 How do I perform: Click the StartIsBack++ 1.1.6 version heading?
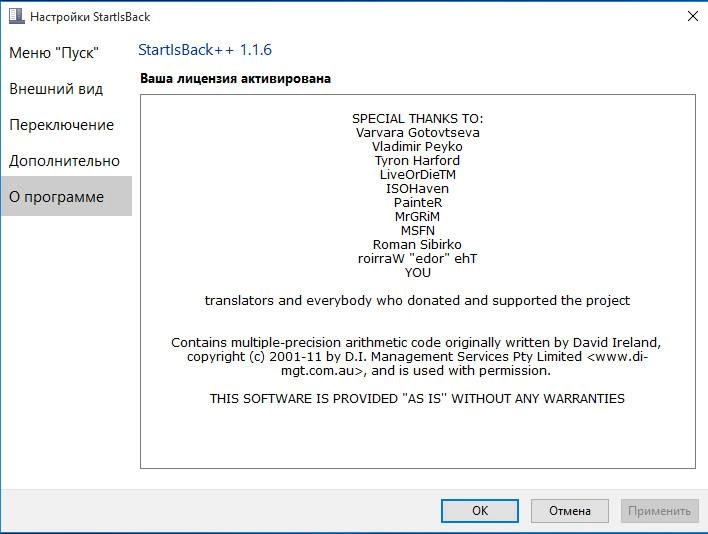pyautogui.click(x=205, y=50)
